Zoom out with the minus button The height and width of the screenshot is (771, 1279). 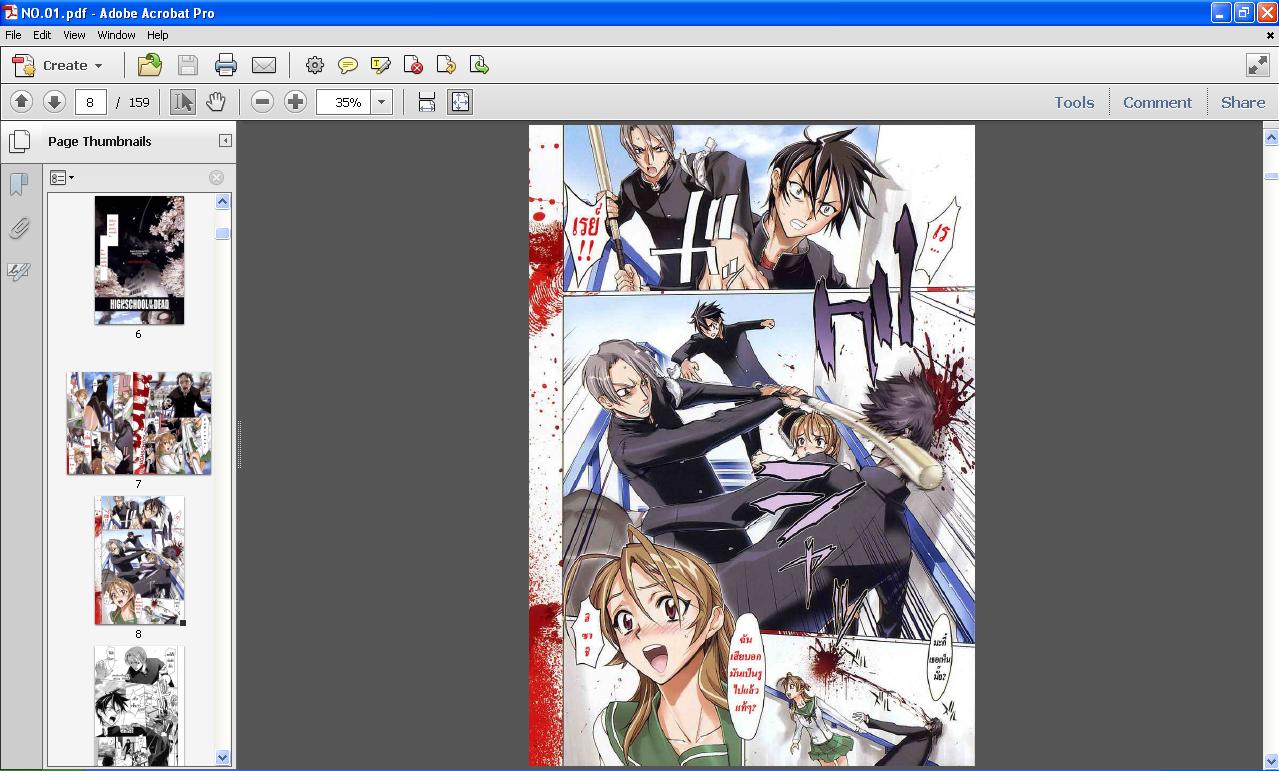click(x=262, y=102)
